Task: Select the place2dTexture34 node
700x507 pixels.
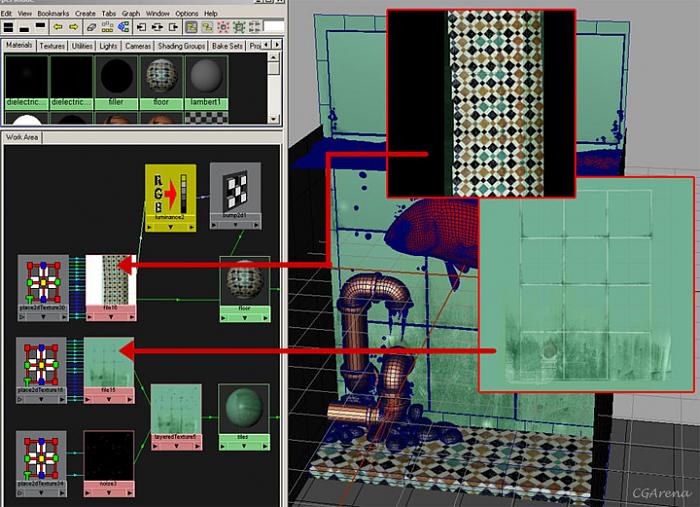Action: tap(42, 463)
